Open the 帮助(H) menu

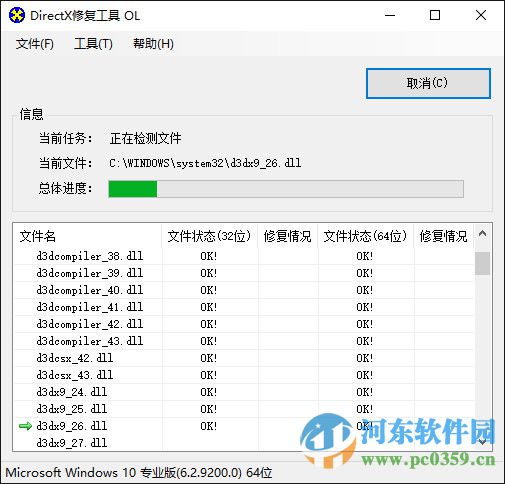coord(153,44)
